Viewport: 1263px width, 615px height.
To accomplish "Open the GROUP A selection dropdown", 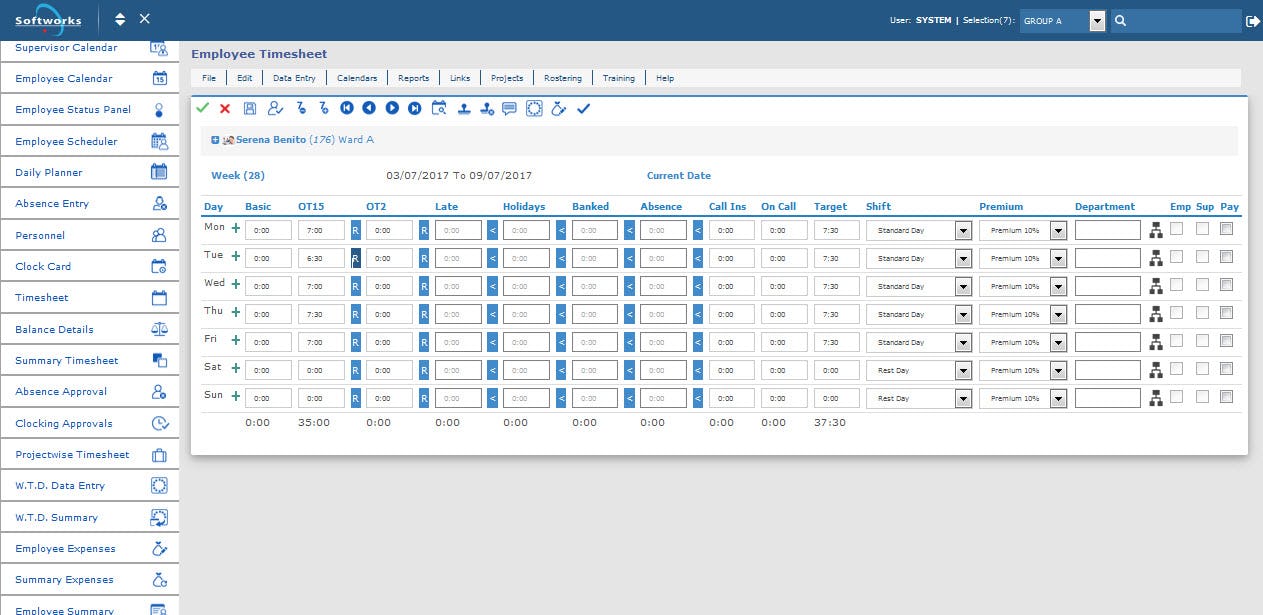I will (1095, 19).
